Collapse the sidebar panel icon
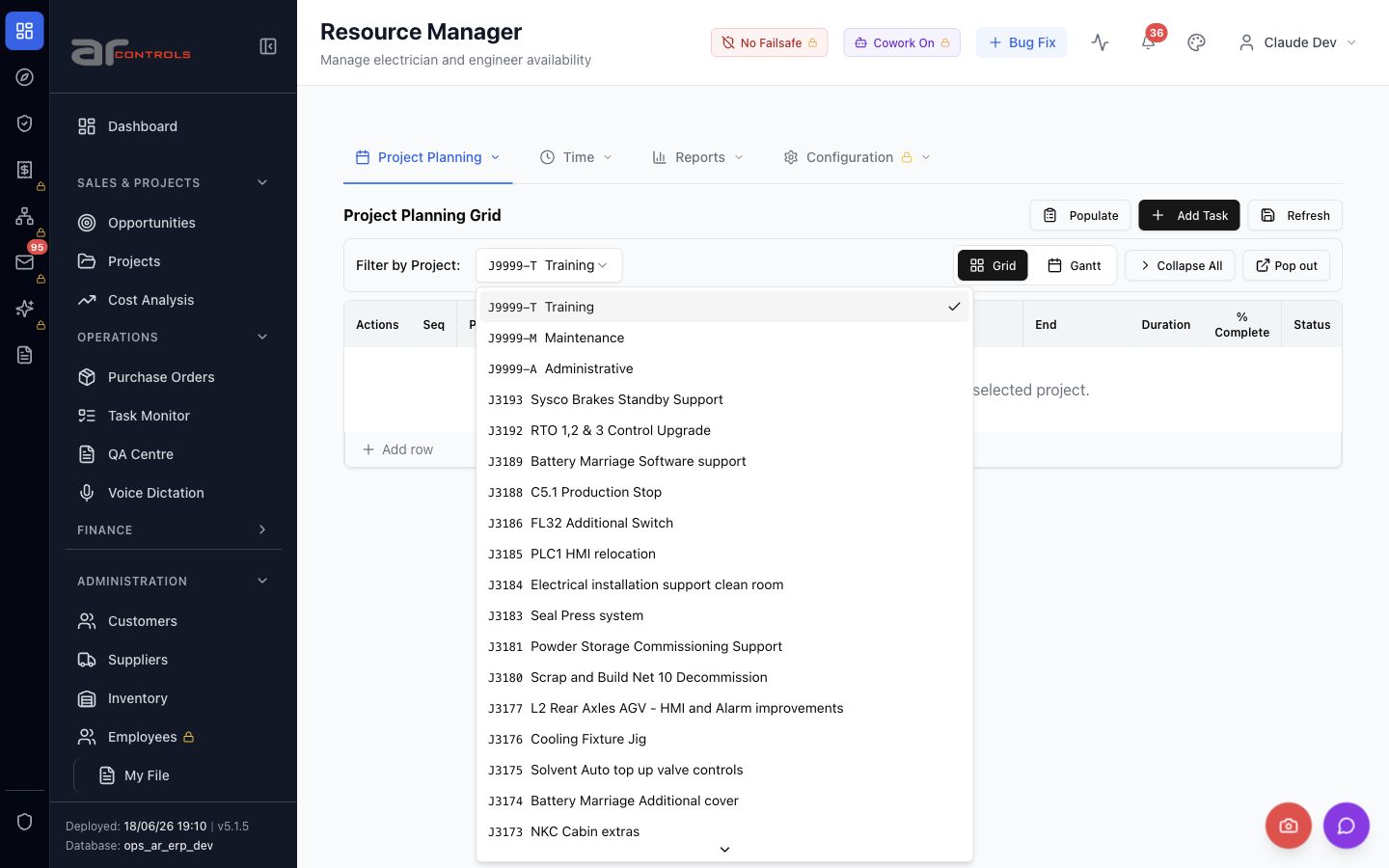Image resolution: width=1389 pixels, height=868 pixels. 268,46
